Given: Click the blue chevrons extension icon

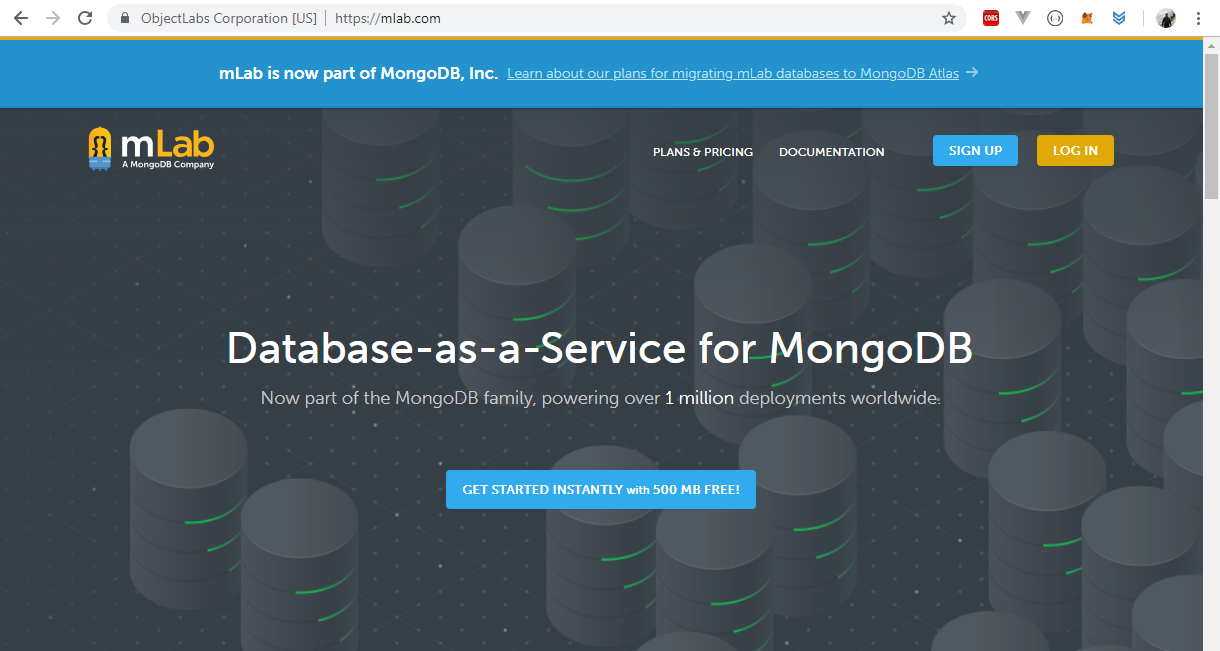Looking at the screenshot, I should (x=1119, y=18).
